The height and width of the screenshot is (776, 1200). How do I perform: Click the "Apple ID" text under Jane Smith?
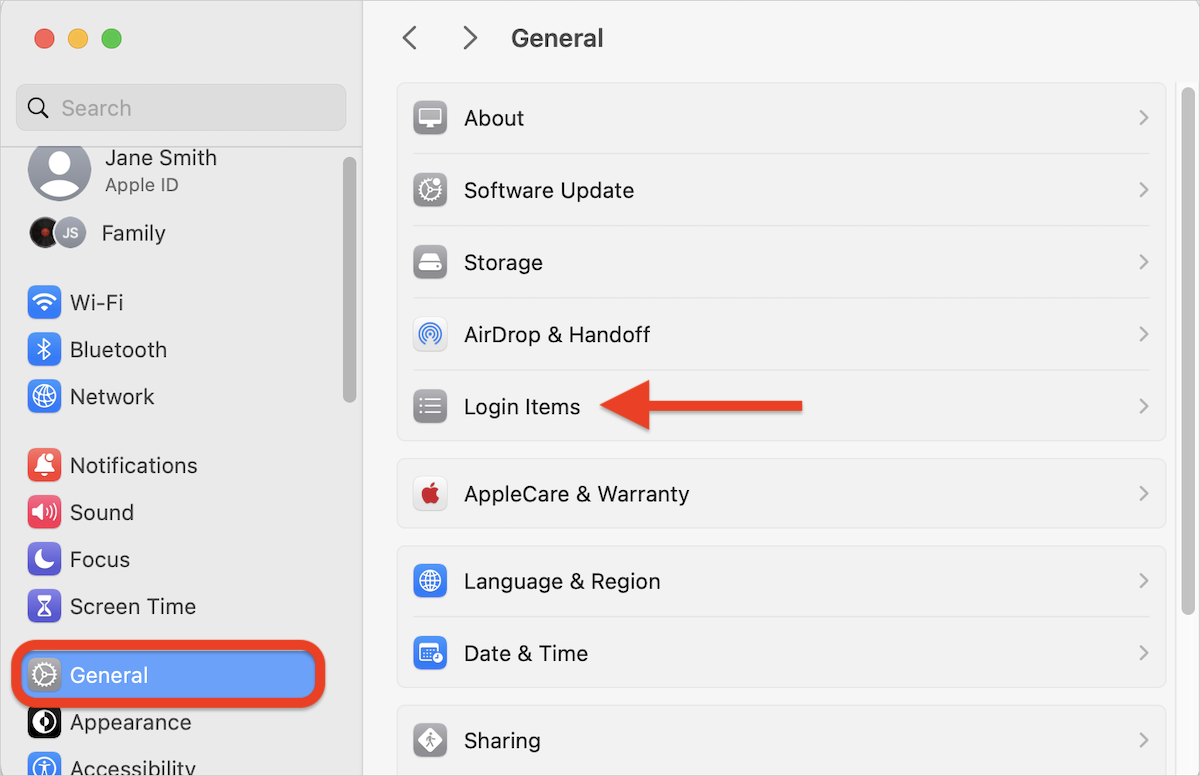coord(142,185)
